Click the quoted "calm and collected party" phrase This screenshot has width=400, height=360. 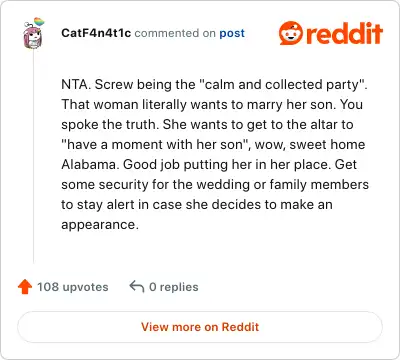282,85
